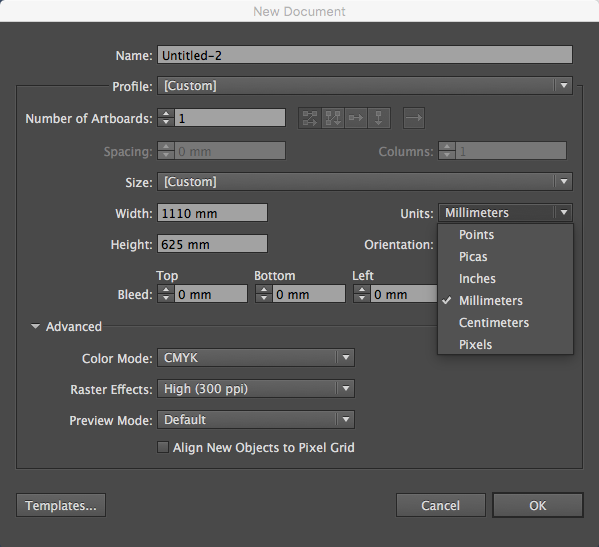Open the Profile dropdown

pyautogui.click(x=364, y=86)
